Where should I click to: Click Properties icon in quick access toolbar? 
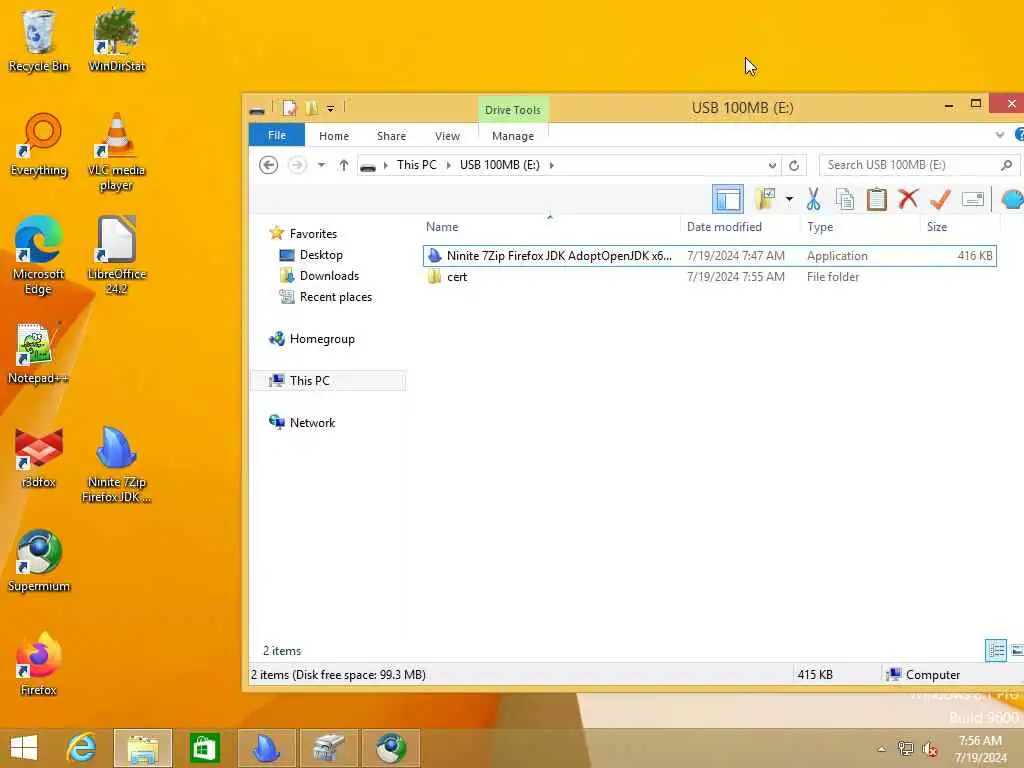(x=289, y=108)
